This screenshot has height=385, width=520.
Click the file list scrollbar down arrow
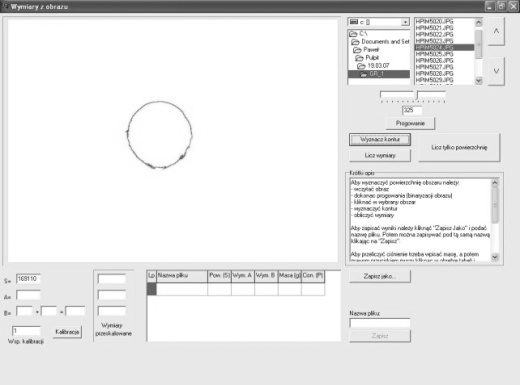pyautogui.click(x=479, y=80)
